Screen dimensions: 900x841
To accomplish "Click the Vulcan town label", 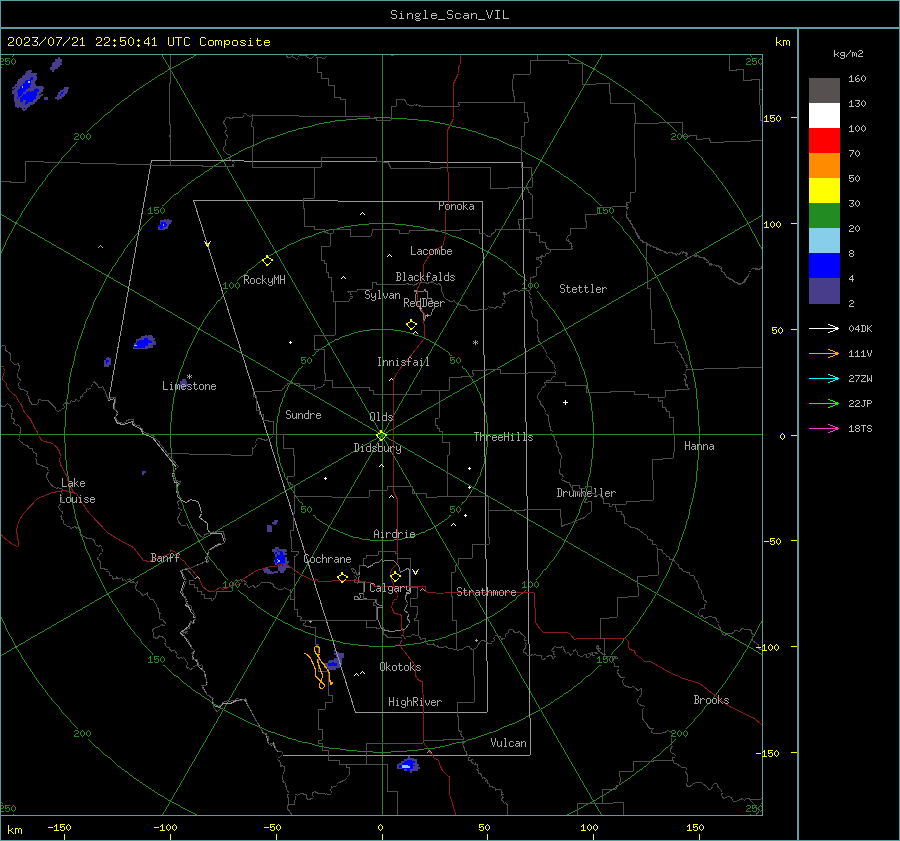I will coord(508,743).
